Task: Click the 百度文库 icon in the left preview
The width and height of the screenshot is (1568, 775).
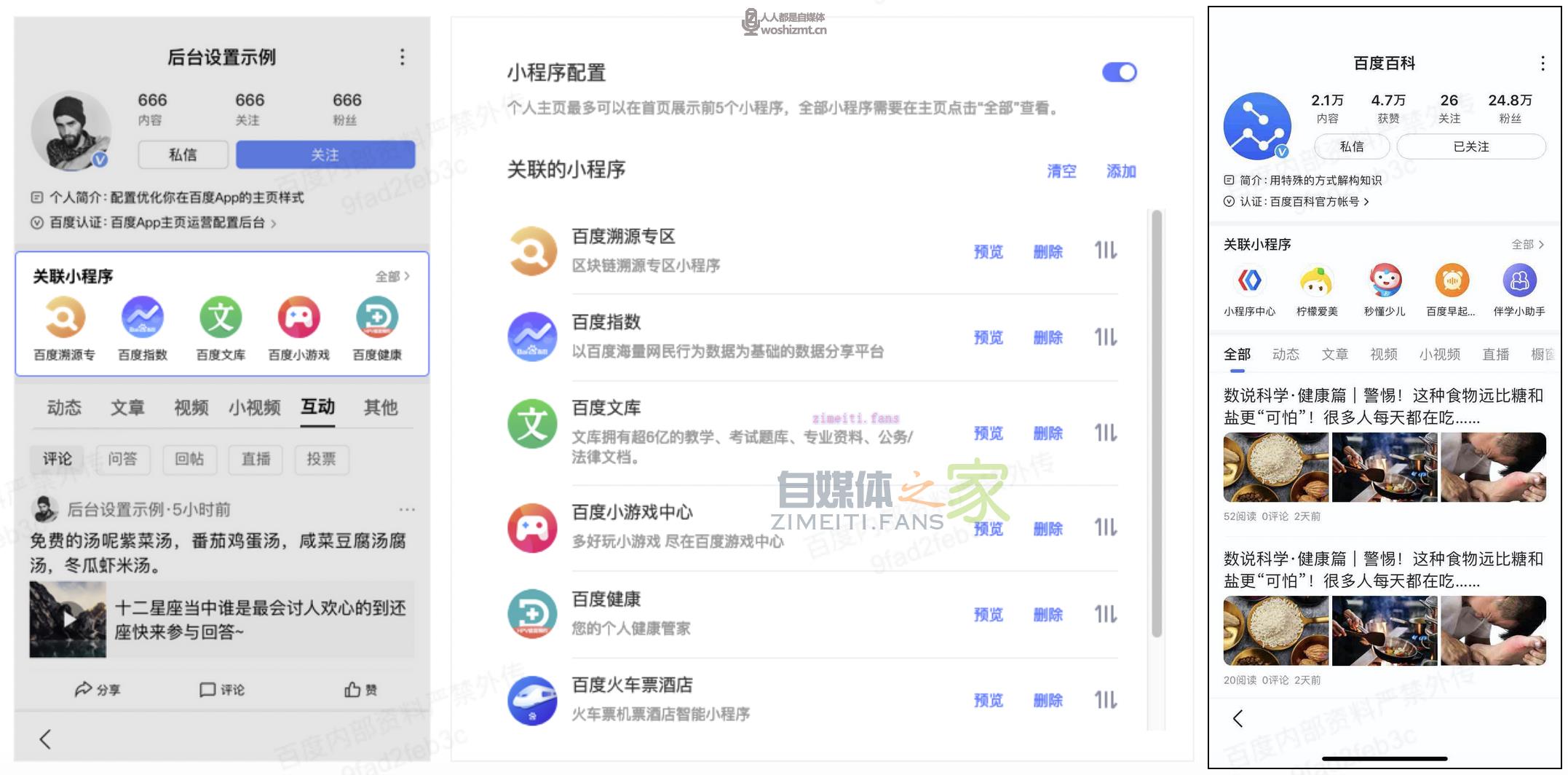Action: tap(221, 318)
